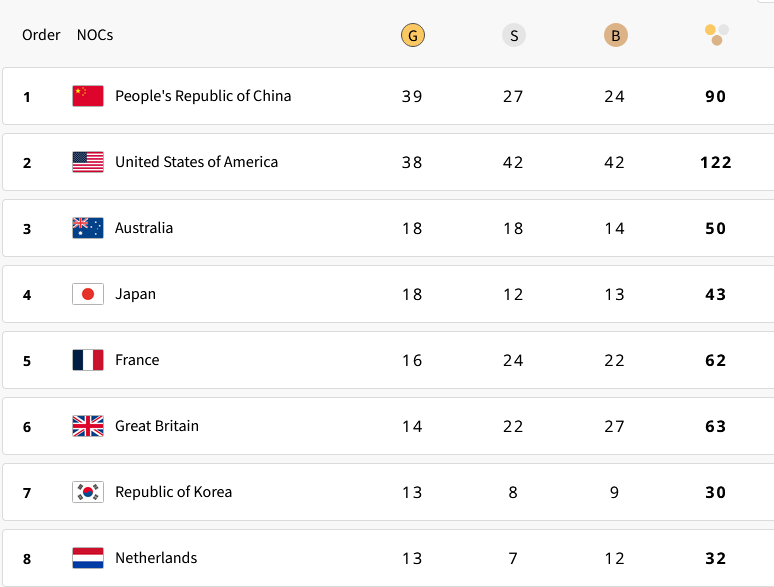Screen dimensions: 774x587
Task: Click the Netherlands total of 32
Action: pyautogui.click(x=715, y=558)
